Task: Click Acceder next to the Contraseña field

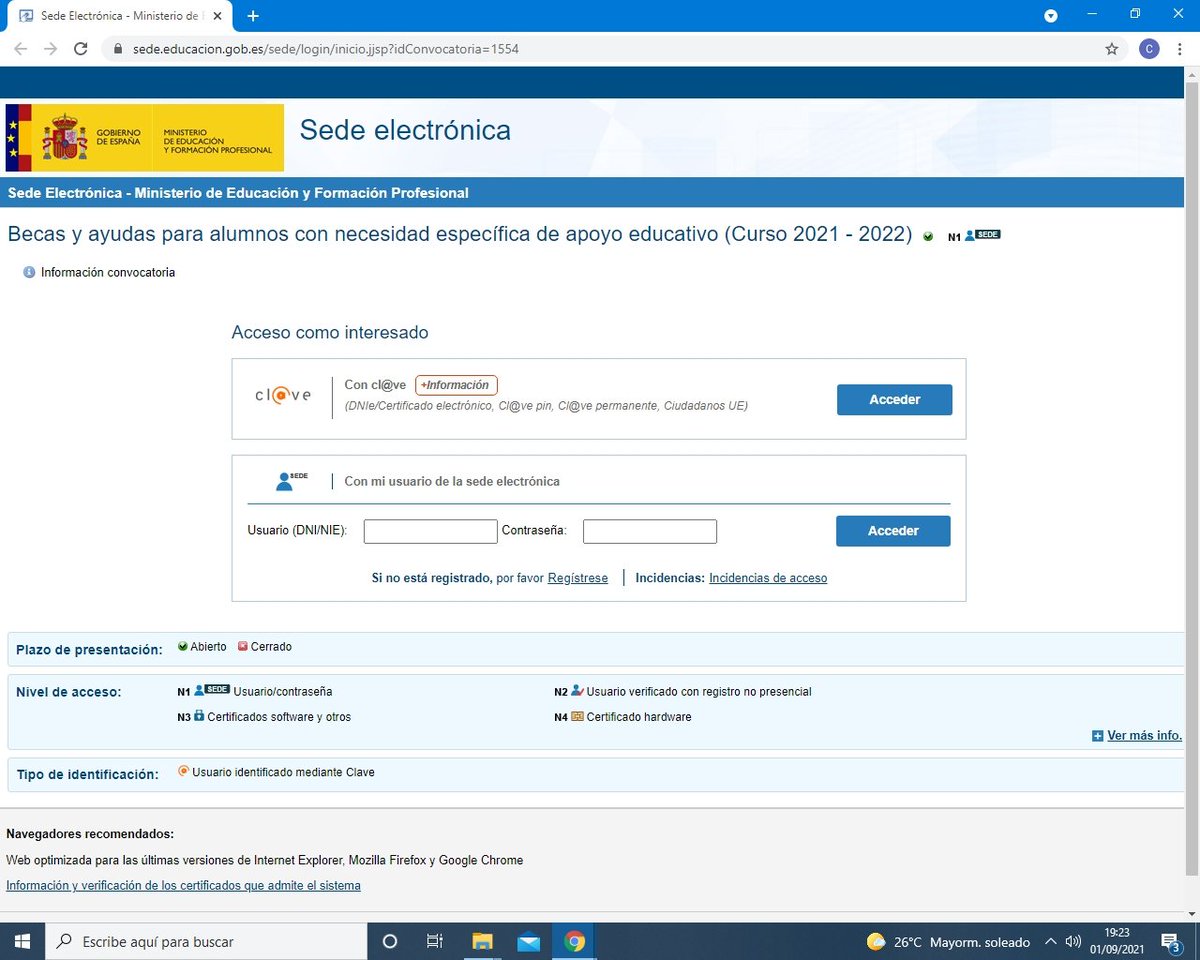Action: pos(894,531)
